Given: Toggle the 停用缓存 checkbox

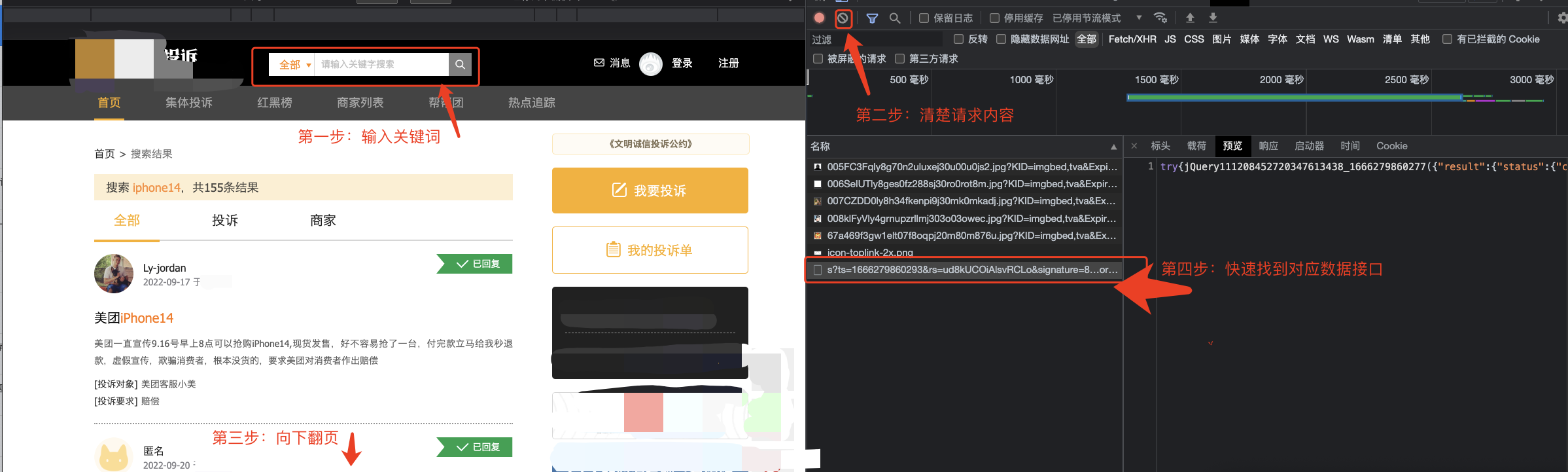Looking at the screenshot, I should 995,18.
